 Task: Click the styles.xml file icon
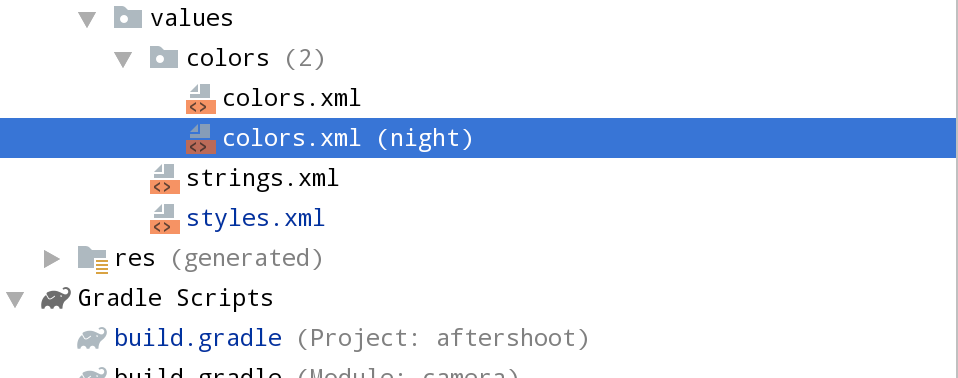(165, 219)
